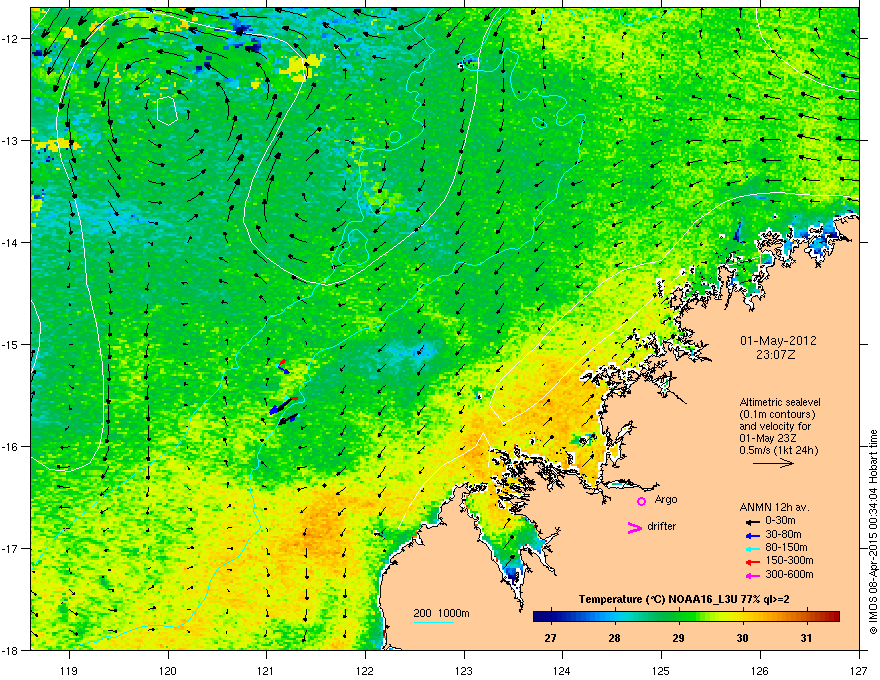
Task: Click the blue 30-80m legend arrow
Action: pyautogui.click(x=752, y=535)
